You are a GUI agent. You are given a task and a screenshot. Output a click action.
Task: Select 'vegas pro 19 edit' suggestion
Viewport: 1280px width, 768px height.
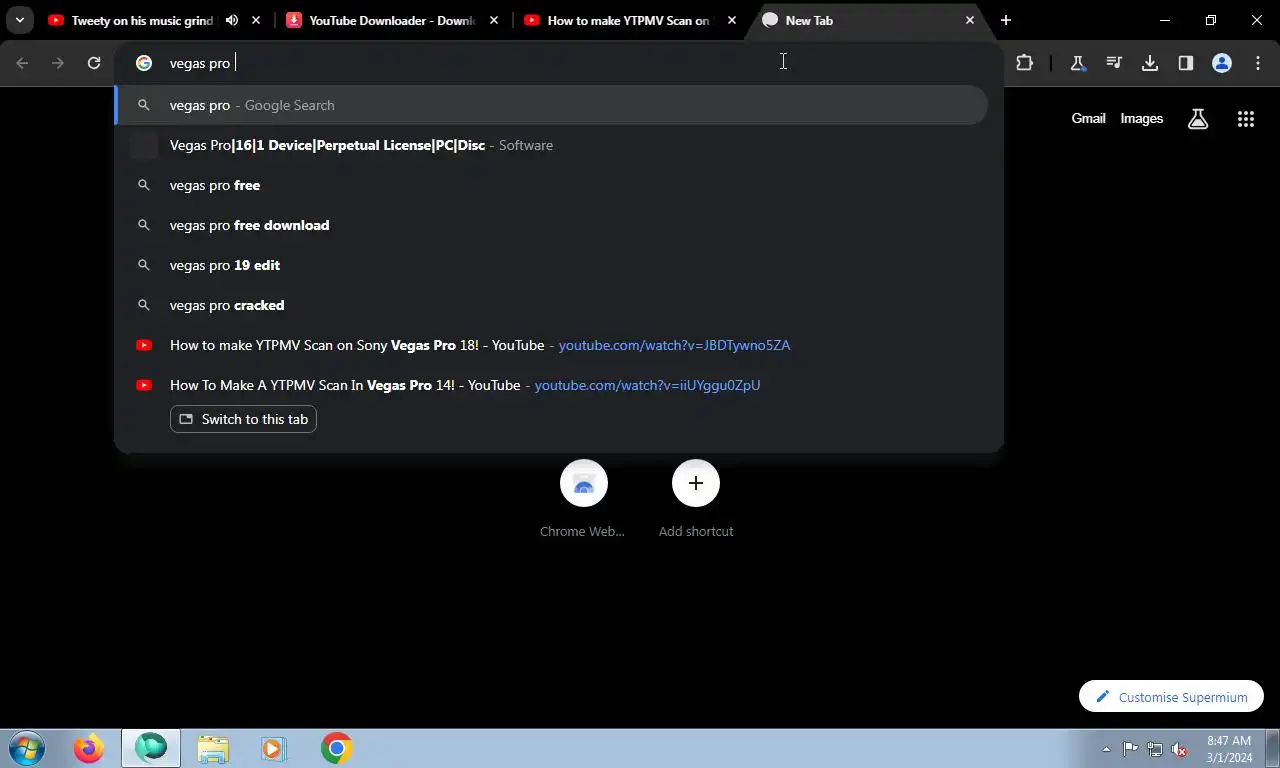click(551, 265)
